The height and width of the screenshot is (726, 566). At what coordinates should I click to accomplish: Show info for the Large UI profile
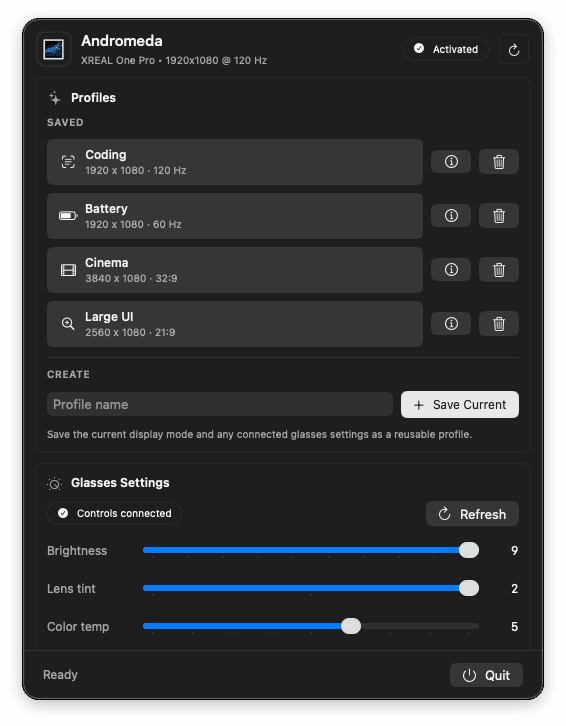[451, 323]
